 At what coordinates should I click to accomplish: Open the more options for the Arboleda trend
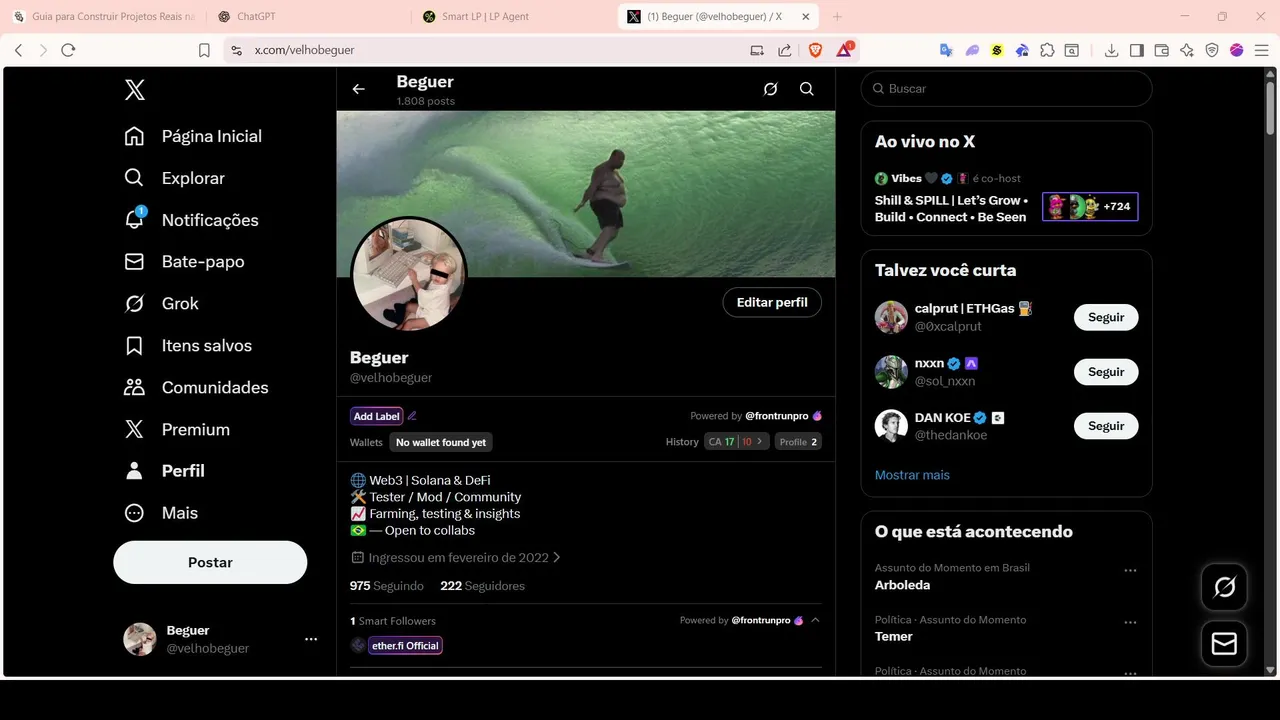[x=1130, y=571]
